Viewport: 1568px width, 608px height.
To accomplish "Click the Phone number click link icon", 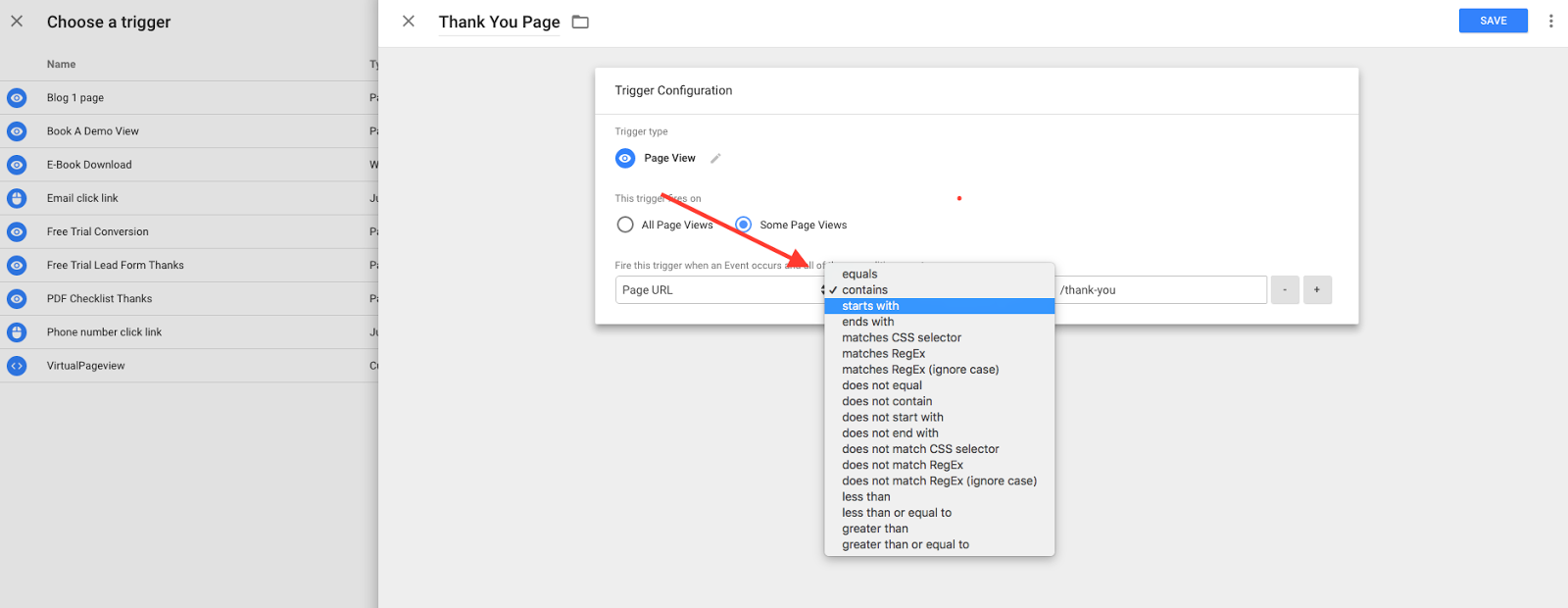I will pyautogui.click(x=17, y=332).
